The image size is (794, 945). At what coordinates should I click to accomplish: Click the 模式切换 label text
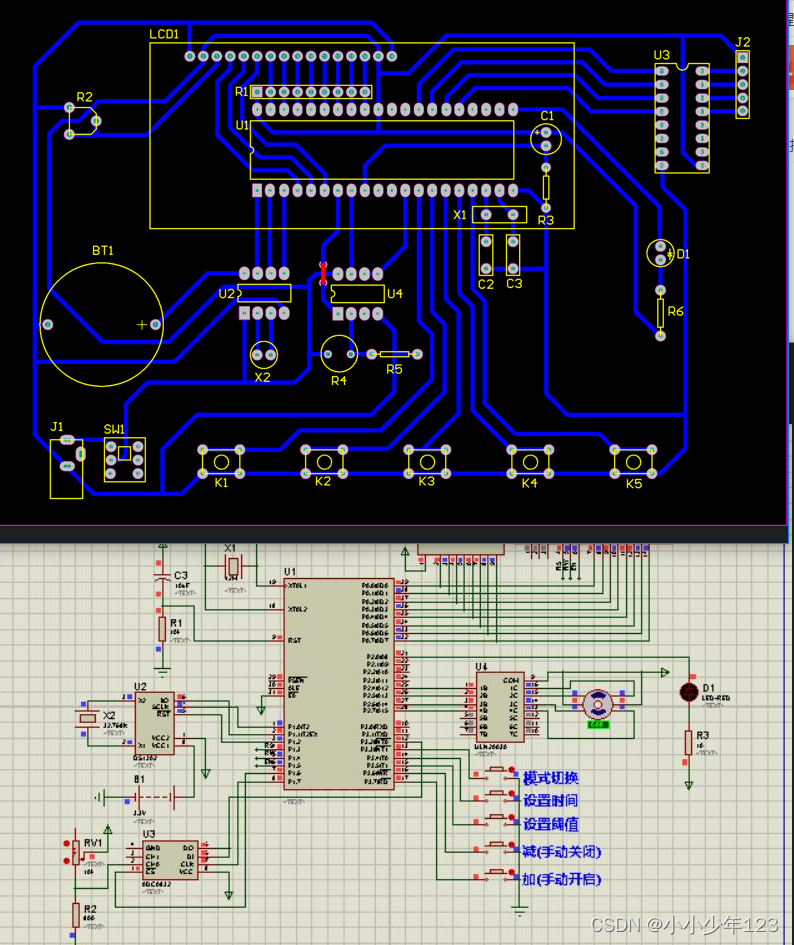550,778
